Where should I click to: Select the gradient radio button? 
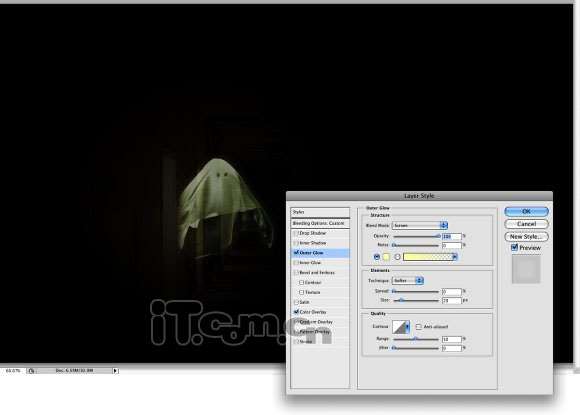coord(398,257)
